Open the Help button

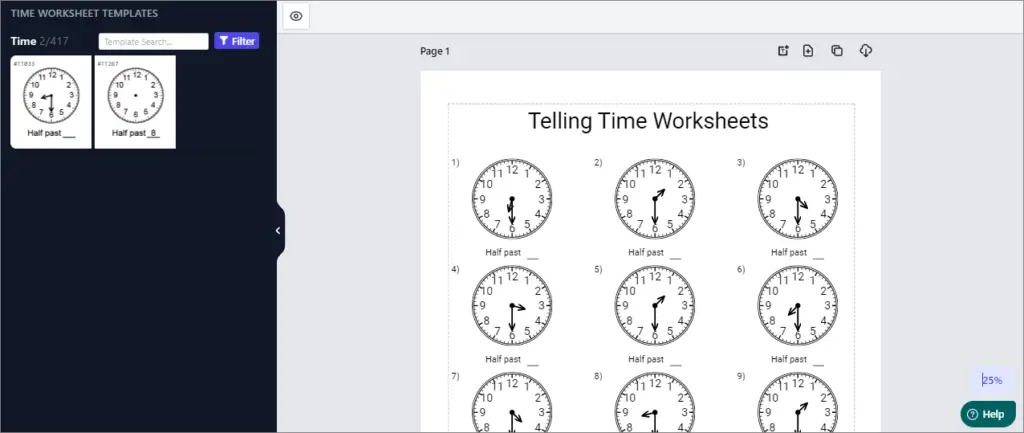pos(987,414)
